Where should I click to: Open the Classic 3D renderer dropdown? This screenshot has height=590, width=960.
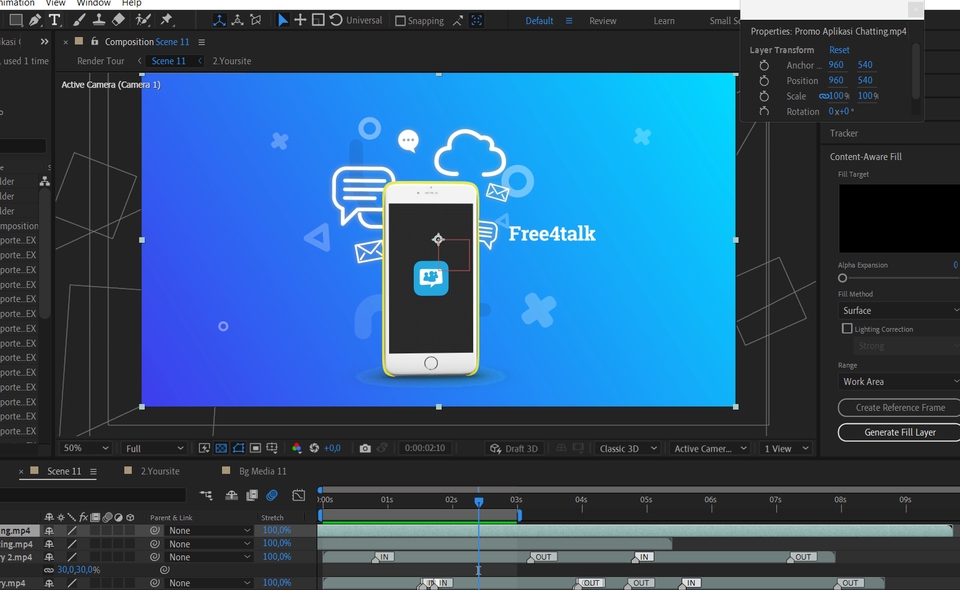point(628,448)
